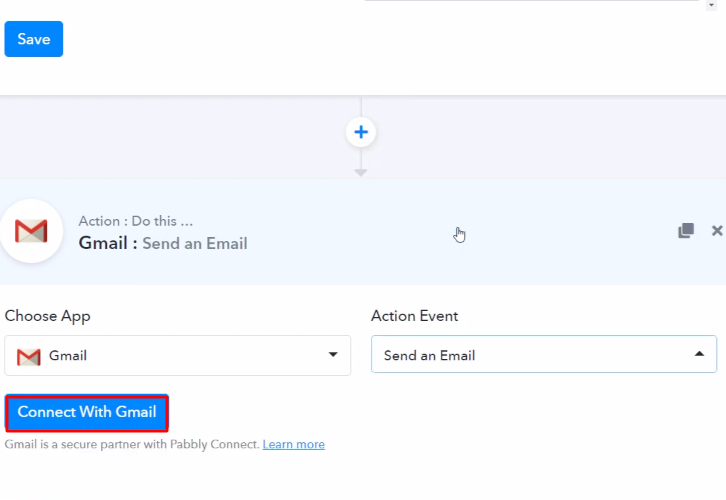
Task: Add a step with the plus icon
Action: point(361,132)
